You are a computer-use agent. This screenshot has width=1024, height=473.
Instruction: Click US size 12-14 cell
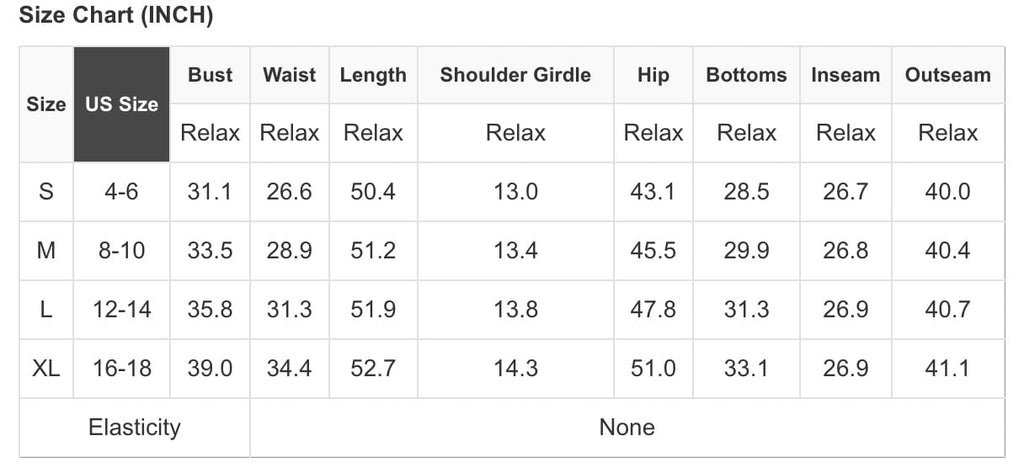point(121,309)
